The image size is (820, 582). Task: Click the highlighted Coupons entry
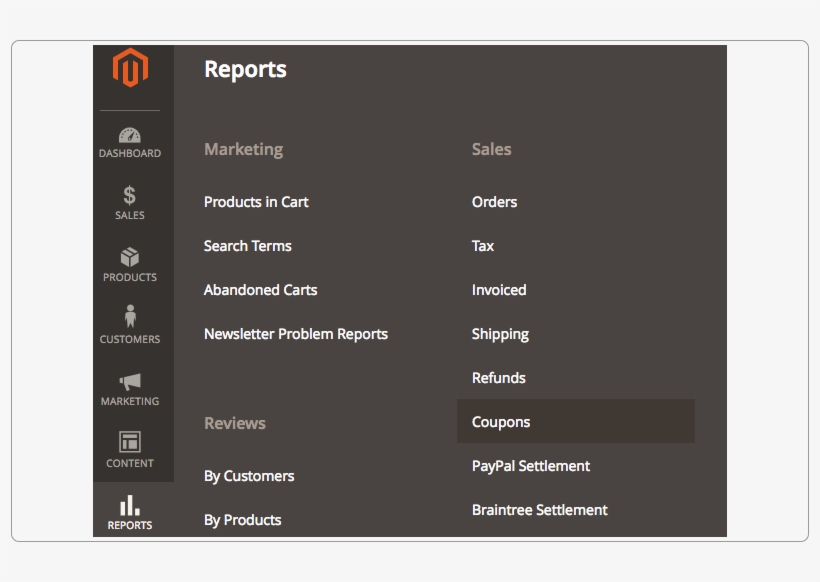[500, 421]
